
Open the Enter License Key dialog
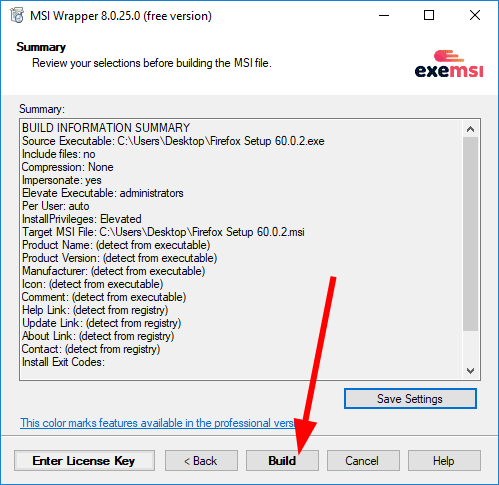[x=84, y=461]
